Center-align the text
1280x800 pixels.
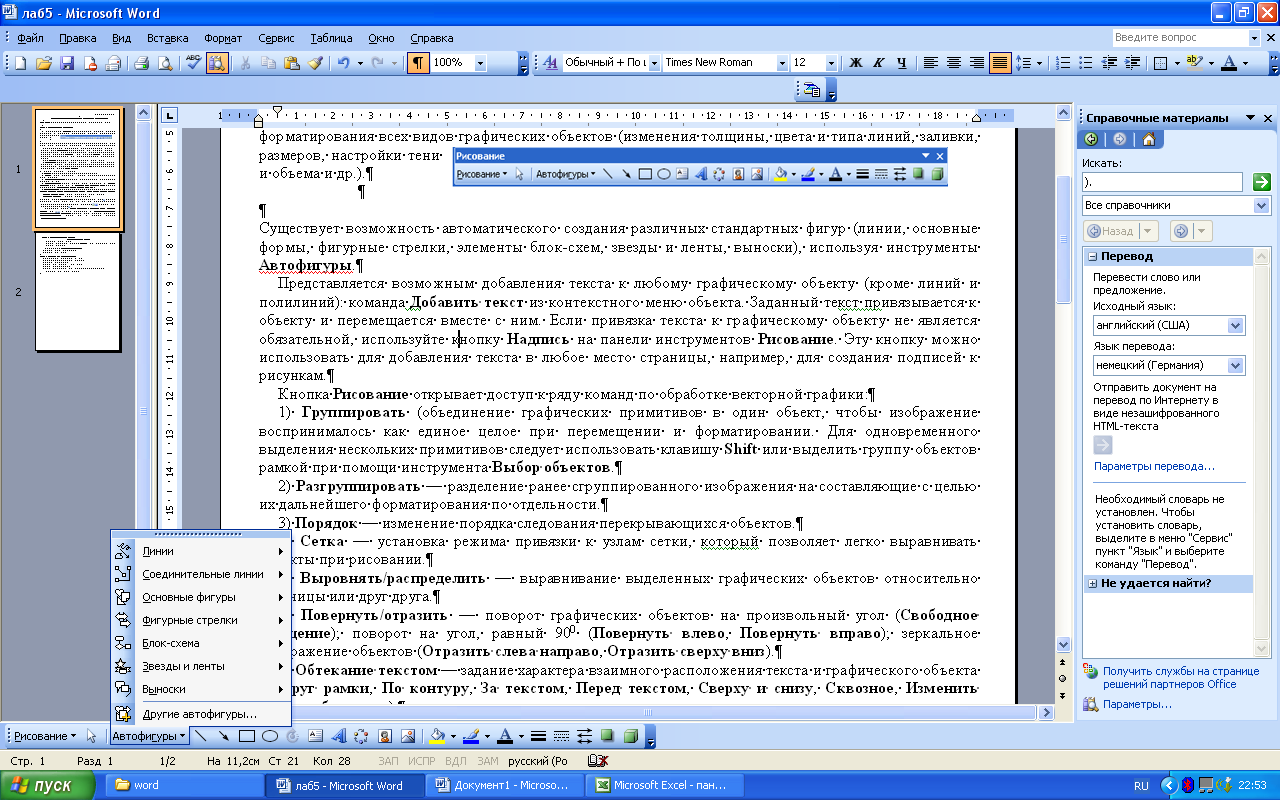click(x=953, y=62)
